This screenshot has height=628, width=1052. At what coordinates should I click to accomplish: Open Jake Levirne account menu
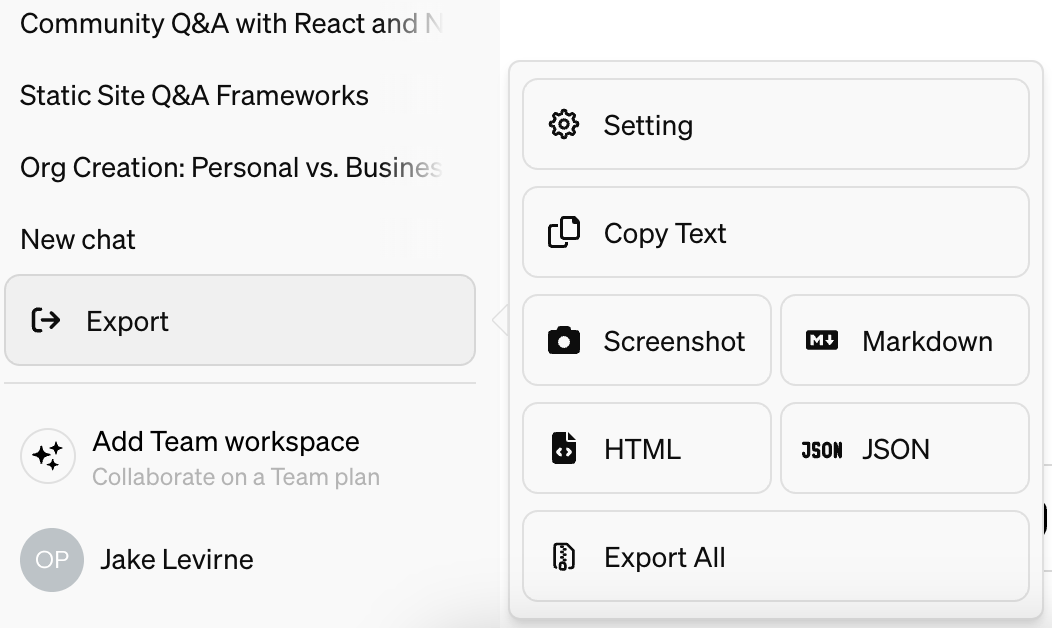tap(177, 559)
